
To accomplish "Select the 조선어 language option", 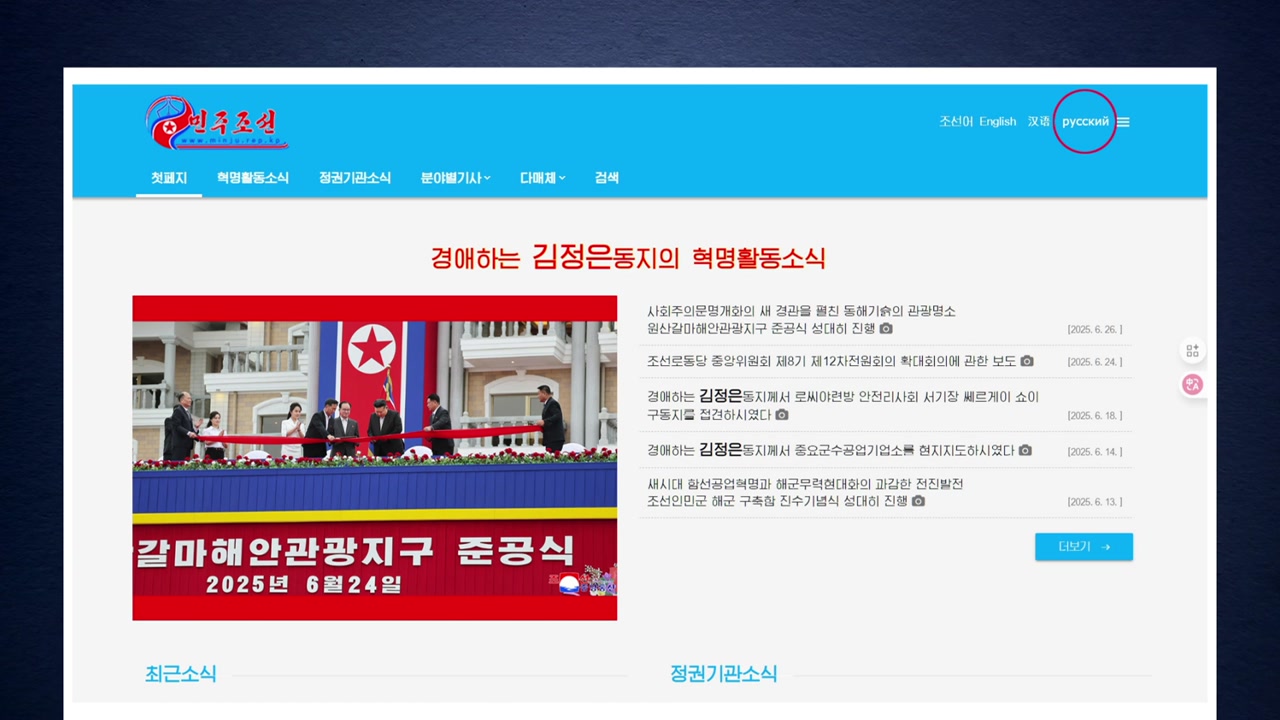I will point(955,122).
